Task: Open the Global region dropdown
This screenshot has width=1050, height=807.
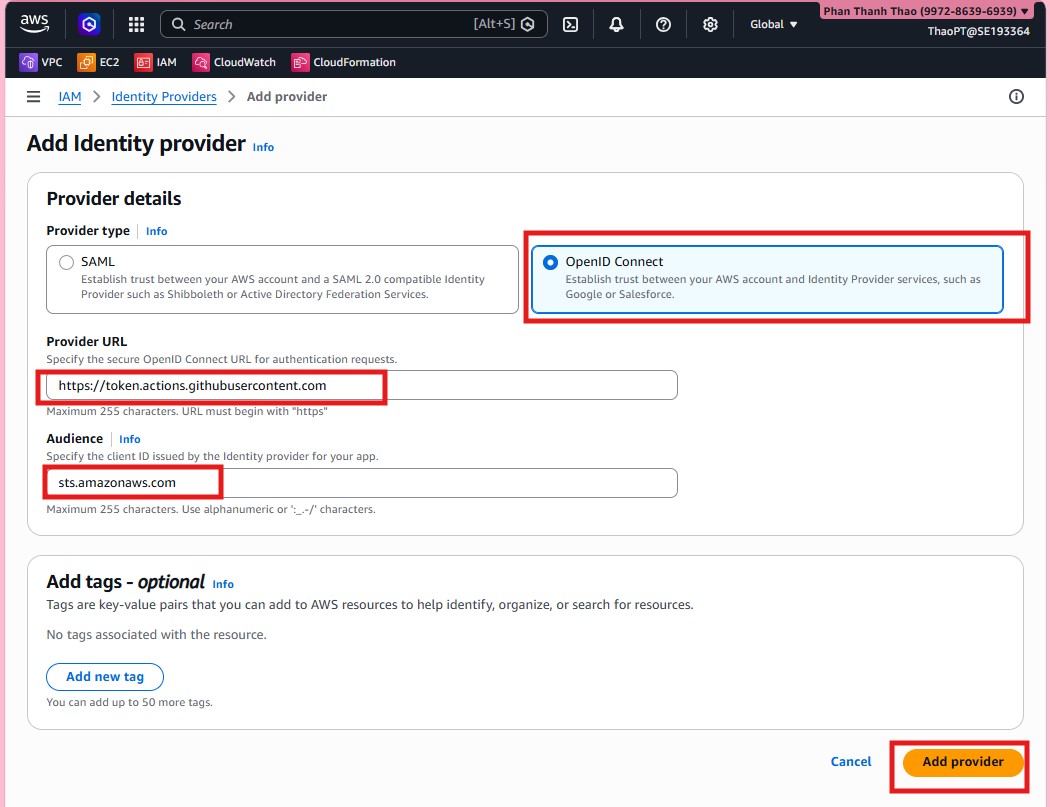Action: click(773, 24)
